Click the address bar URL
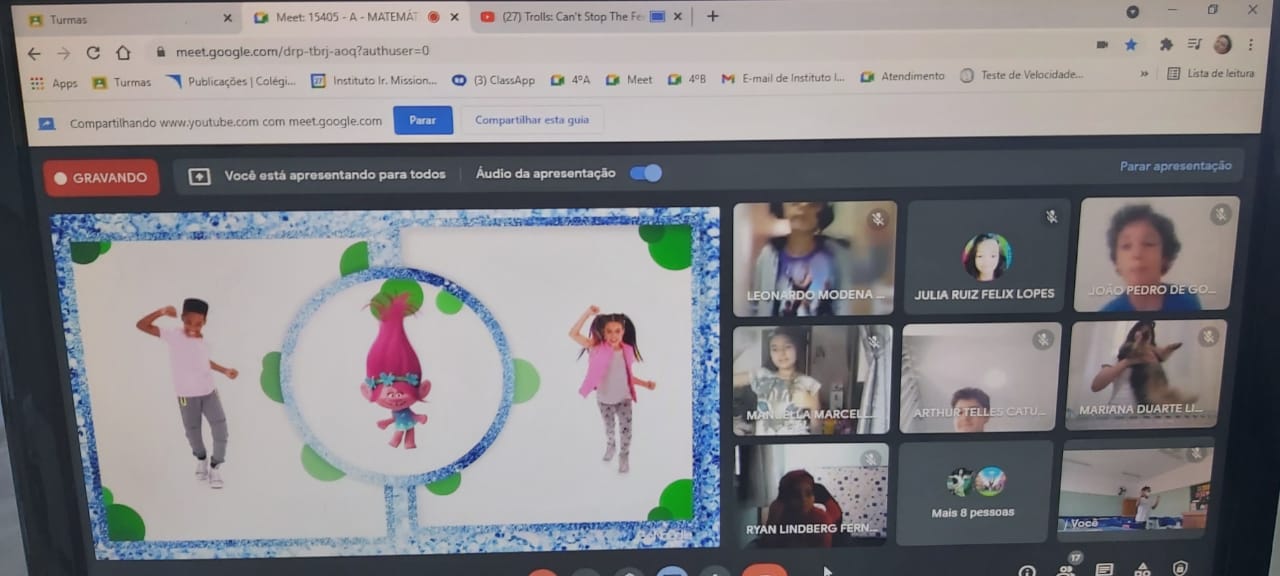This screenshot has width=1280, height=576. (302, 50)
